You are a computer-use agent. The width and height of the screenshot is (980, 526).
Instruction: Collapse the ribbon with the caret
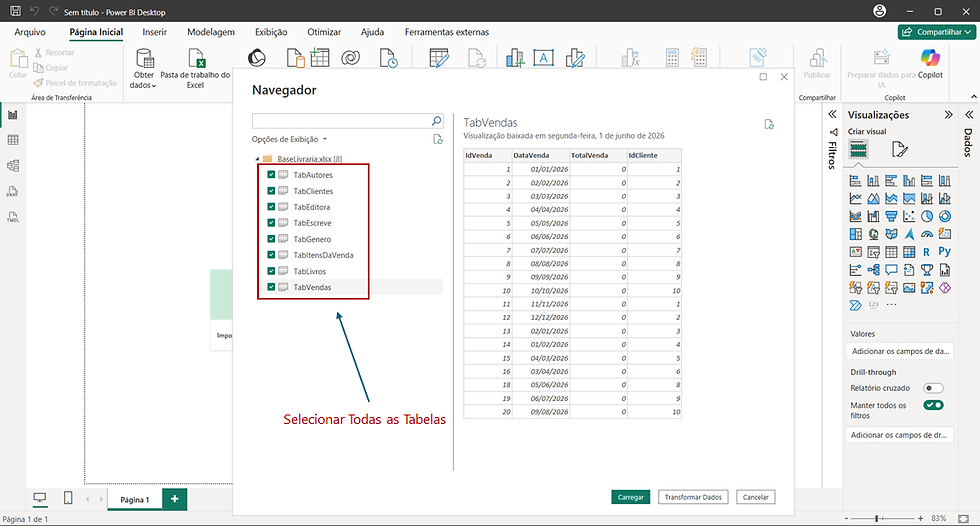click(973, 97)
